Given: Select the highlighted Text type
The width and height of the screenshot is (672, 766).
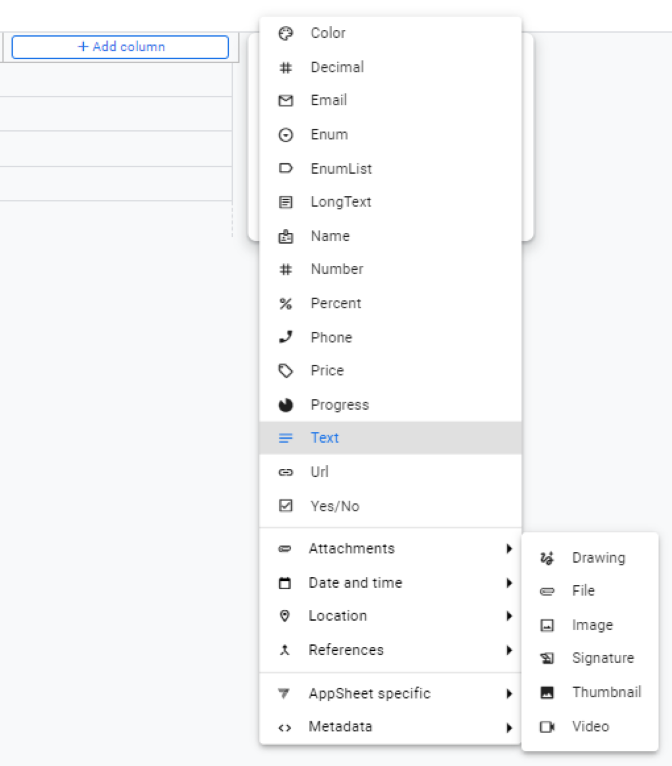Looking at the screenshot, I should click(x=325, y=438).
